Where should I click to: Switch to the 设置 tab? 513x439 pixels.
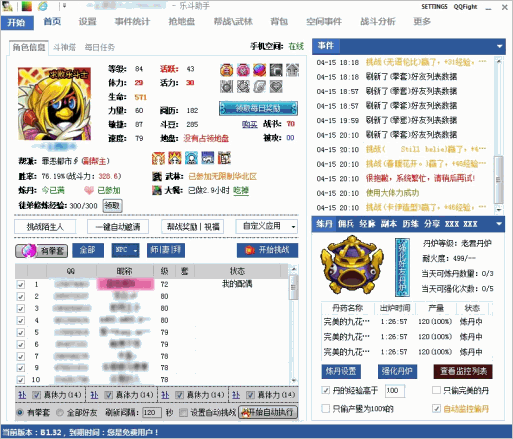87,22
